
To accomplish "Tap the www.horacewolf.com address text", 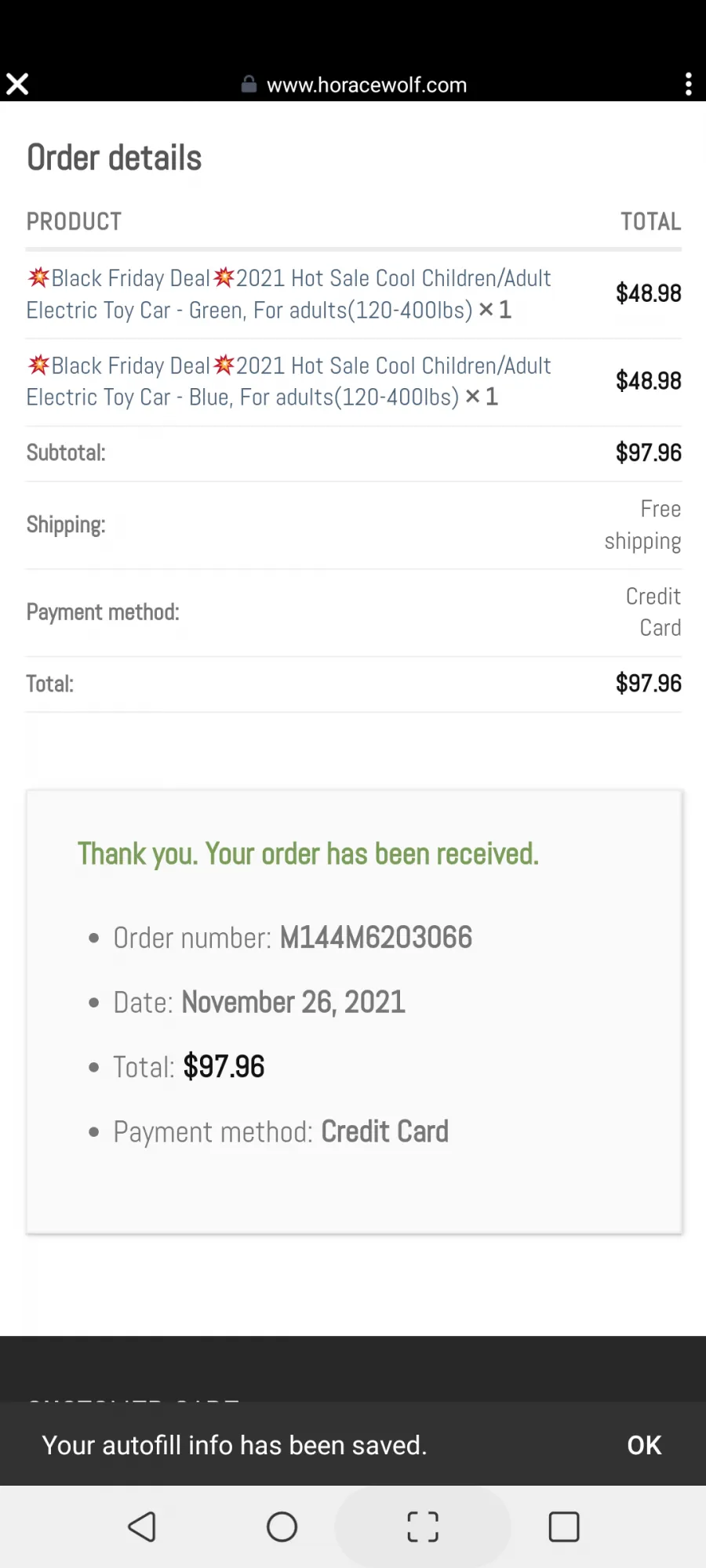I will (366, 85).
